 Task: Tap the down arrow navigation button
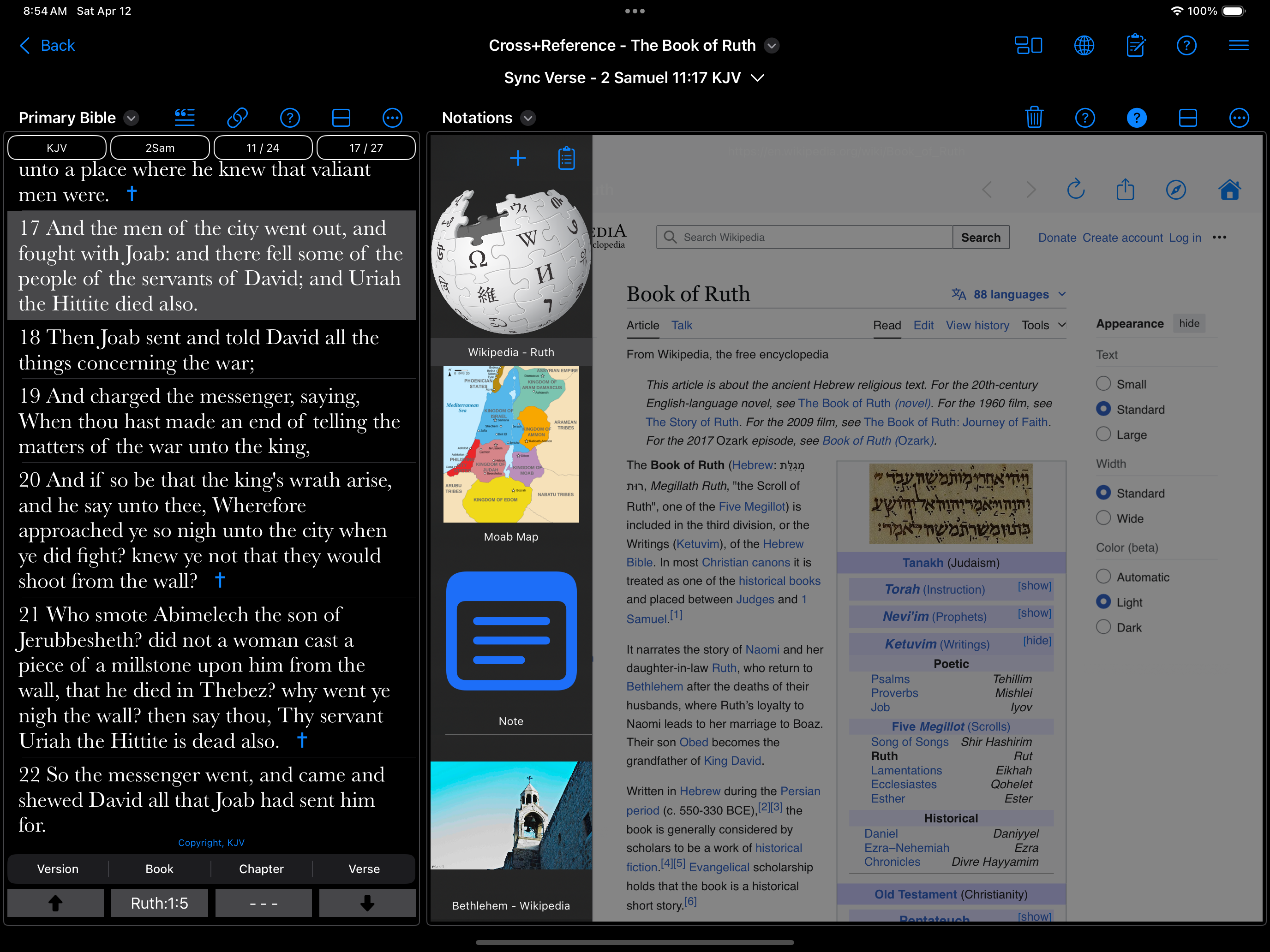coord(367,903)
